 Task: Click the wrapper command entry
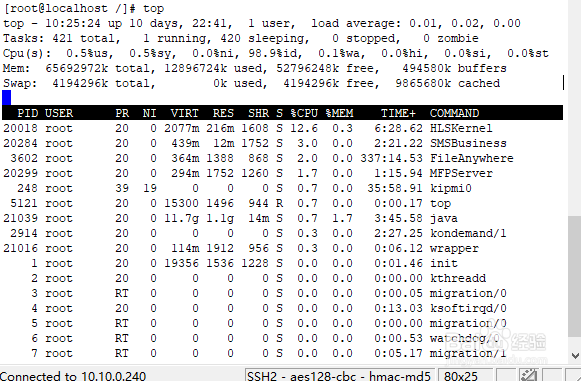coord(454,248)
